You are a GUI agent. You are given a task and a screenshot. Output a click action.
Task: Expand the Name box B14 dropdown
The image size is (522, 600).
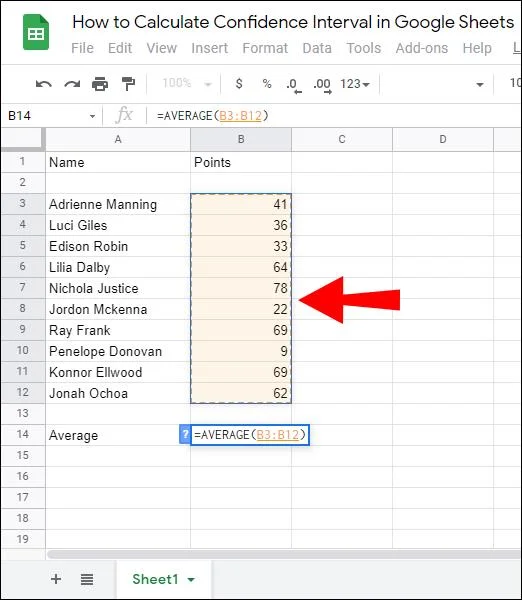click(x=92, y=116)
